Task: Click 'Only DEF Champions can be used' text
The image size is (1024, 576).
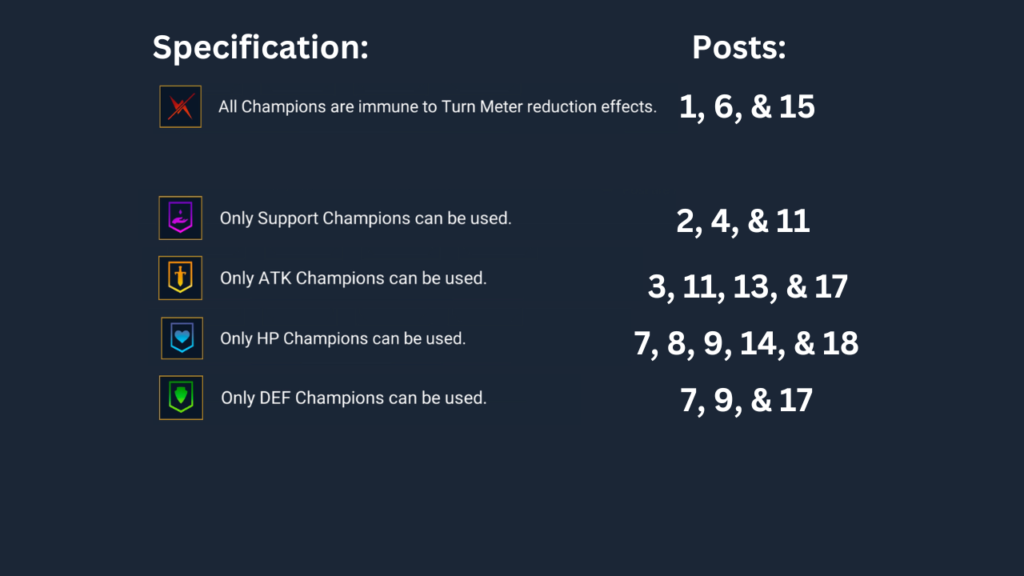Action: (353, 398)
